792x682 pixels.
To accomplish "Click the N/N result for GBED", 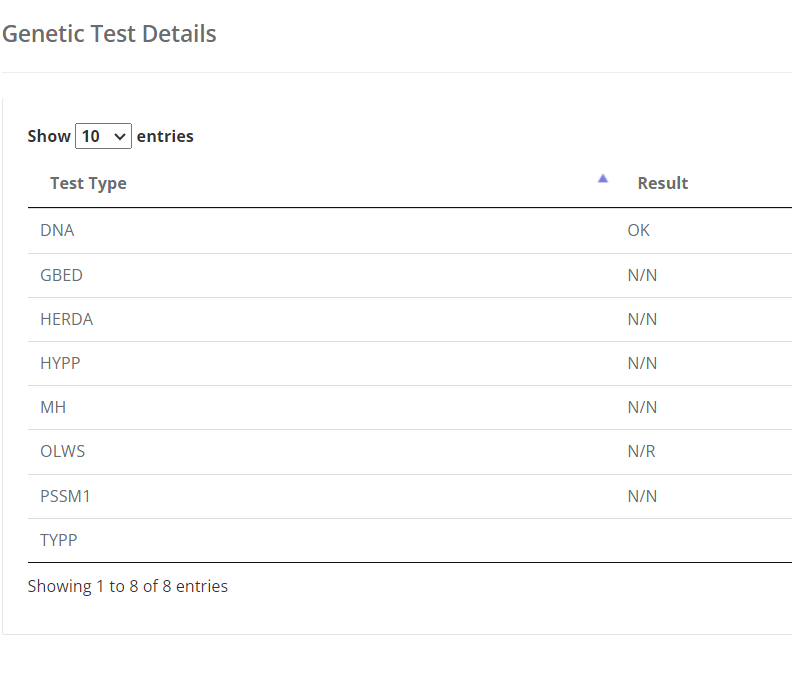I will tap(642, 275).
